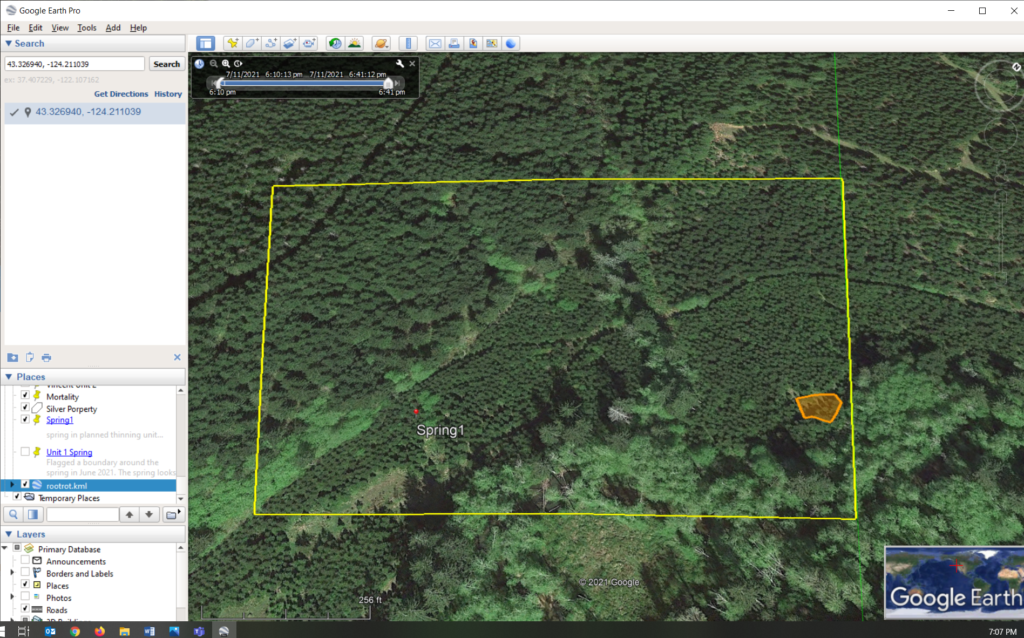Expand the Photos layer node
Image resolution: width=1024 pixels, height=638 pixels.
12,597
